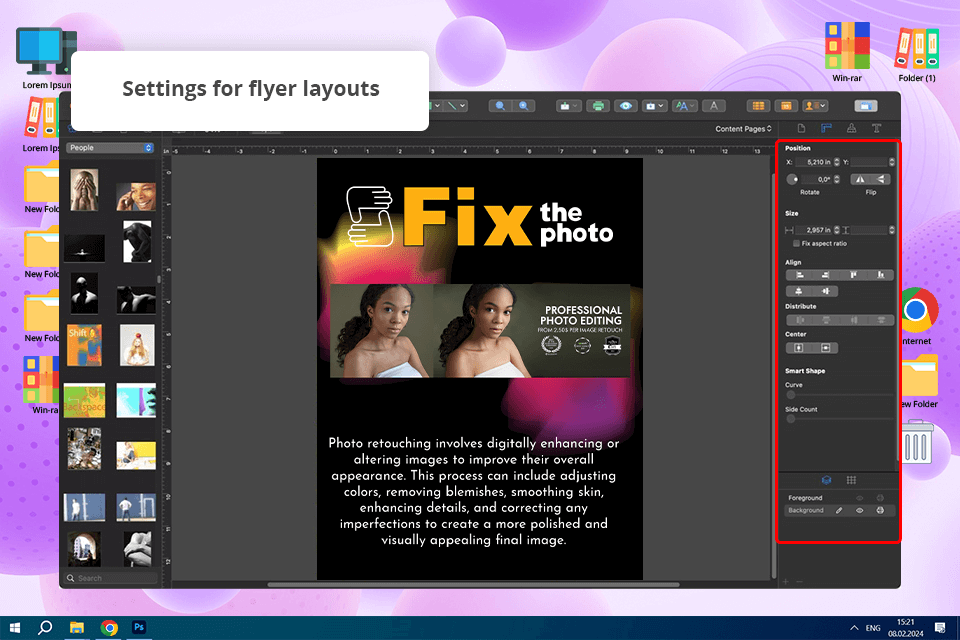Screen dimensions: 960x640
Task: Click the Curve slider handle
Action: [790, 395]
